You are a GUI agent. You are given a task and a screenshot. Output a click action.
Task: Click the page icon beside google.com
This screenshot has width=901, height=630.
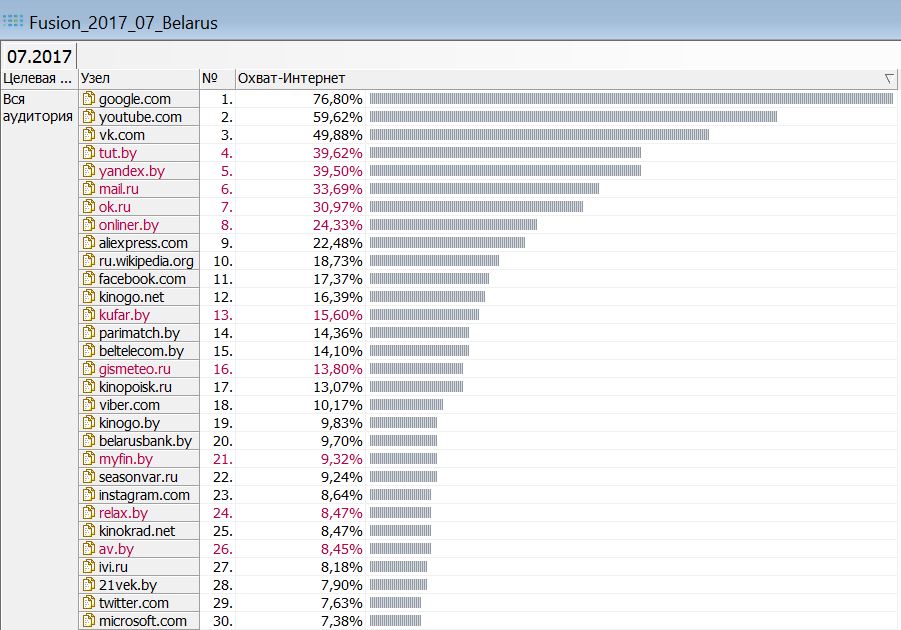[89, 99]
